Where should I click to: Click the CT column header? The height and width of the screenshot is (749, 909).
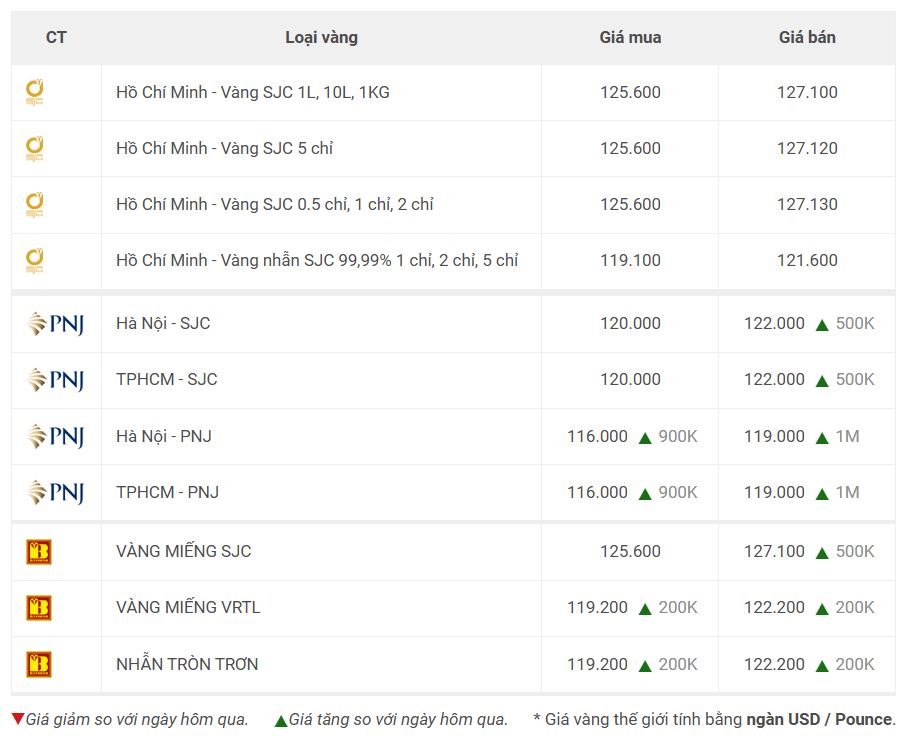(56, 38)
